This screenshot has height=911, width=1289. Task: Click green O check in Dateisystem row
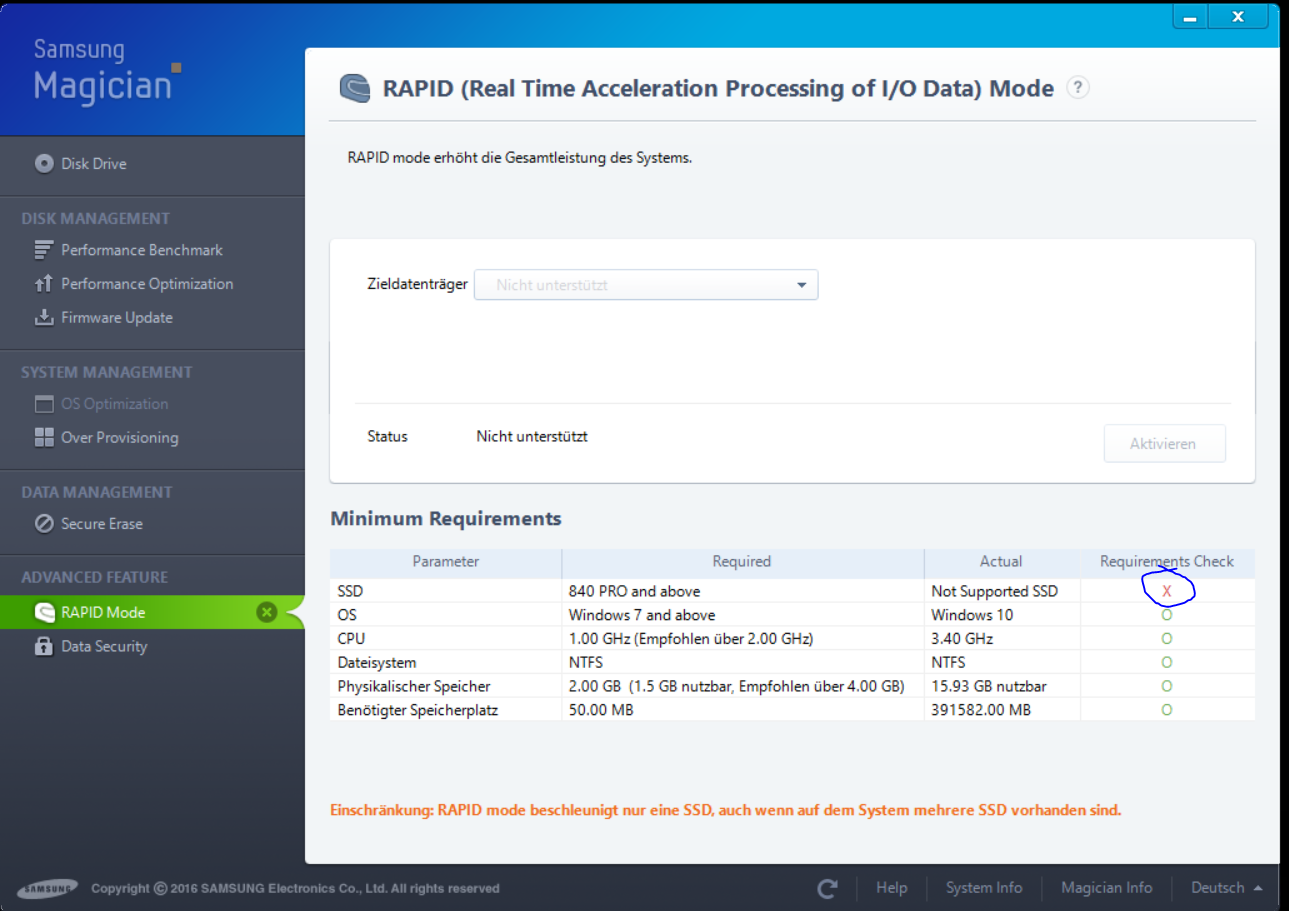[1167, 662]
